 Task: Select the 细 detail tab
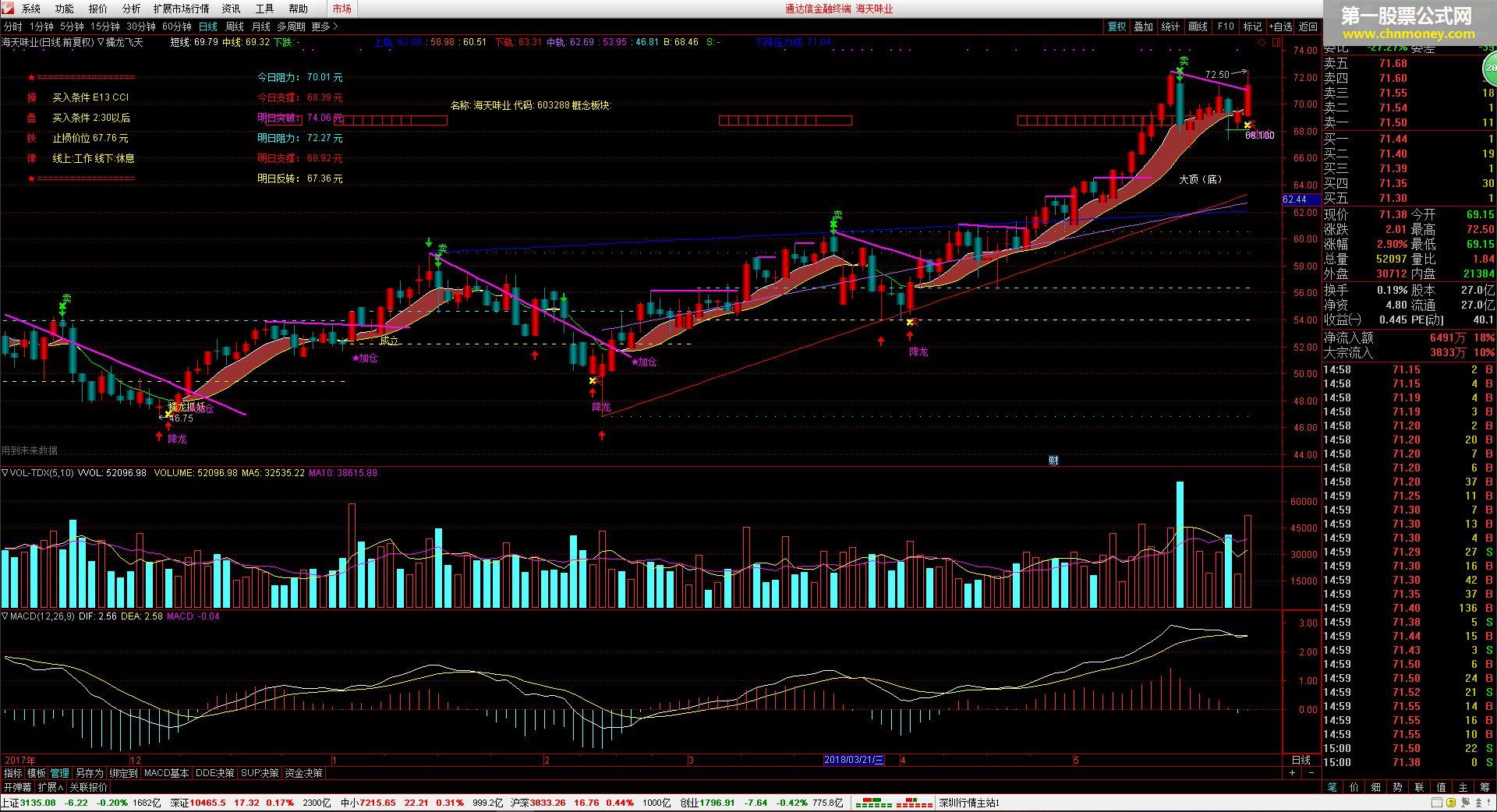tap(1376, 787)
